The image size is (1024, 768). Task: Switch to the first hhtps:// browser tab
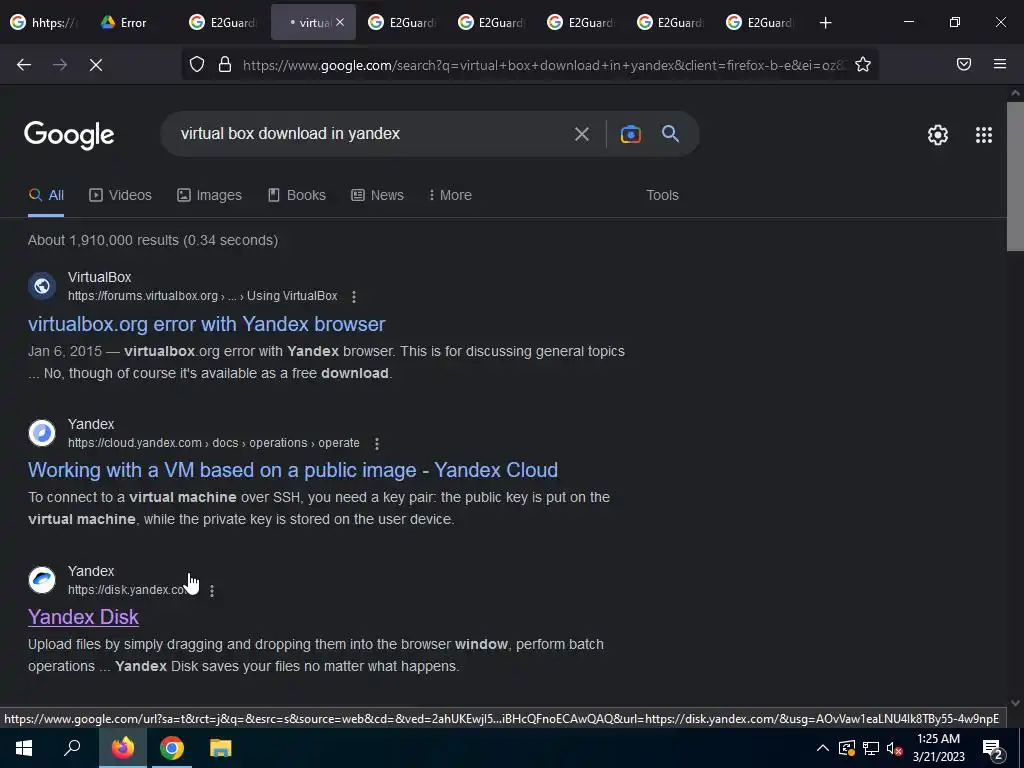(x=46, y=23)
